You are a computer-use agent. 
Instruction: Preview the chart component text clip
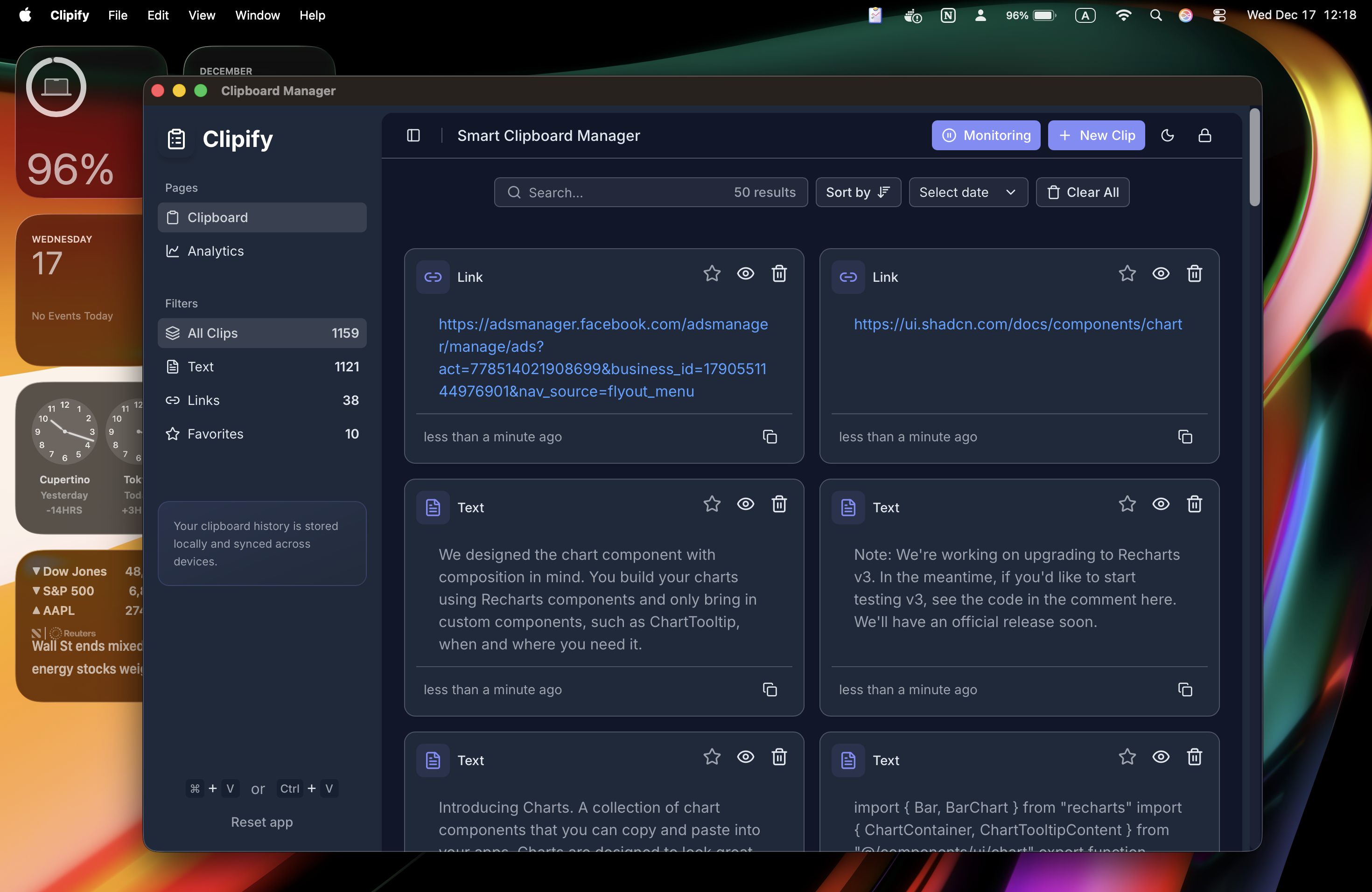pos(745,504)
